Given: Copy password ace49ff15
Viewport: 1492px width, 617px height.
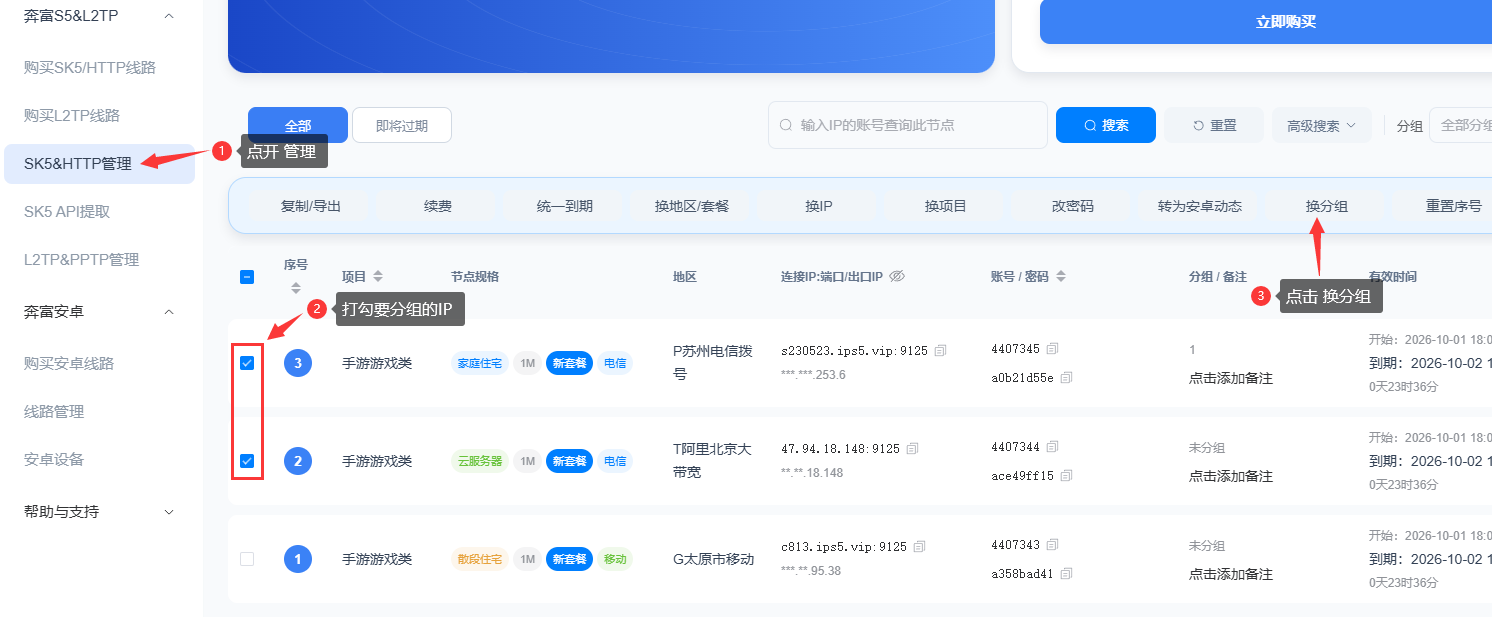Looking at the screenshot, I should (x=1066, y=476).
